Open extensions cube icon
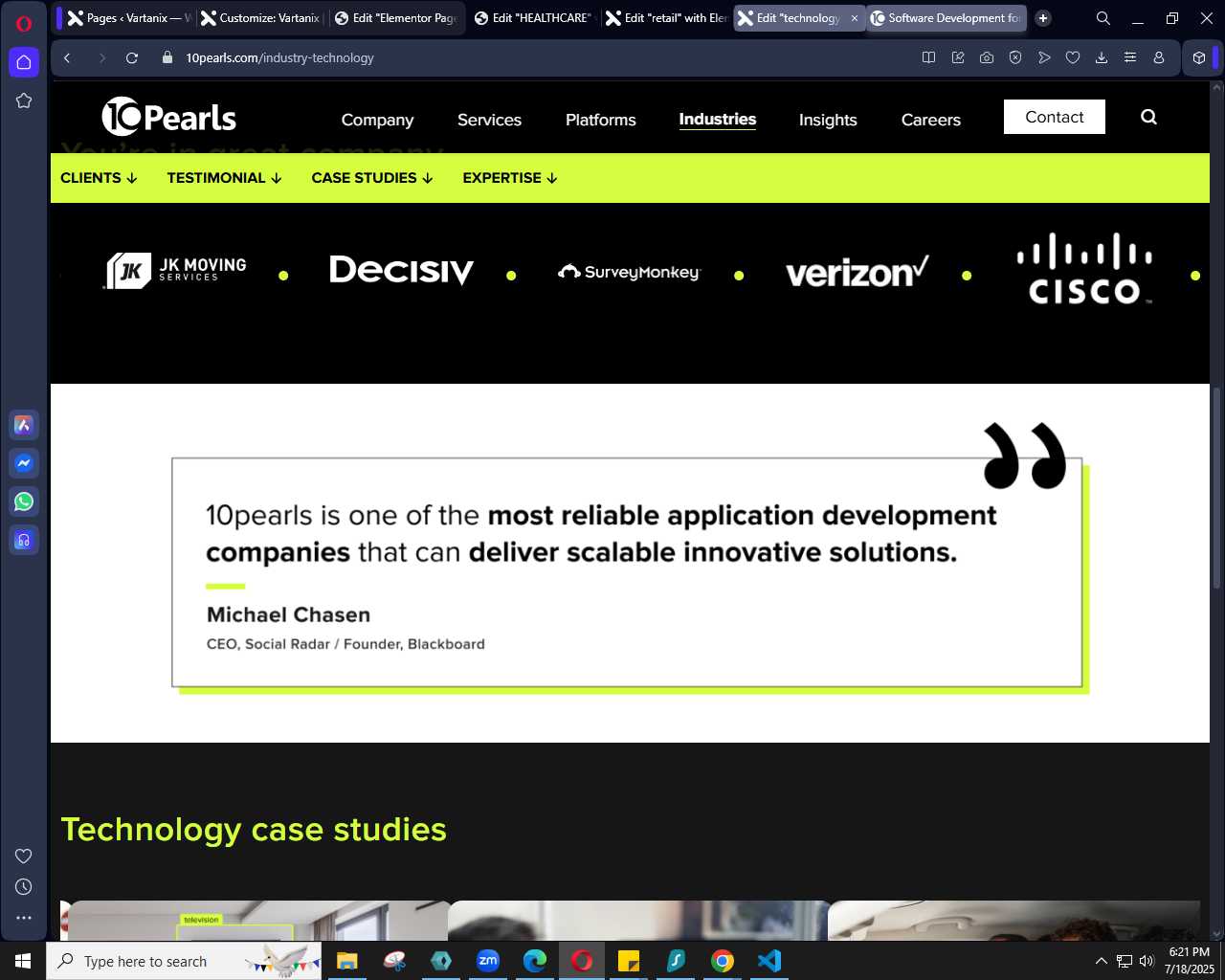The image size is (1225, 980). pyautogui.click(x=1199, y=57)
